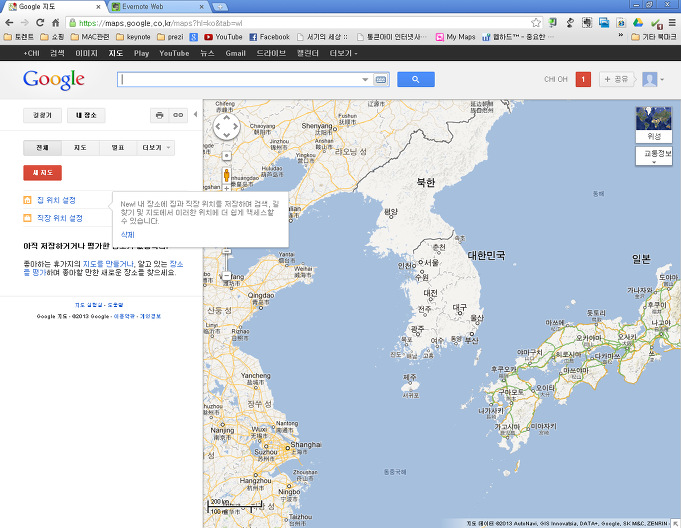Viewport: 681px width, 528px height.
Task: Expand 더보기 in the black Google bar
Action: 343,53
